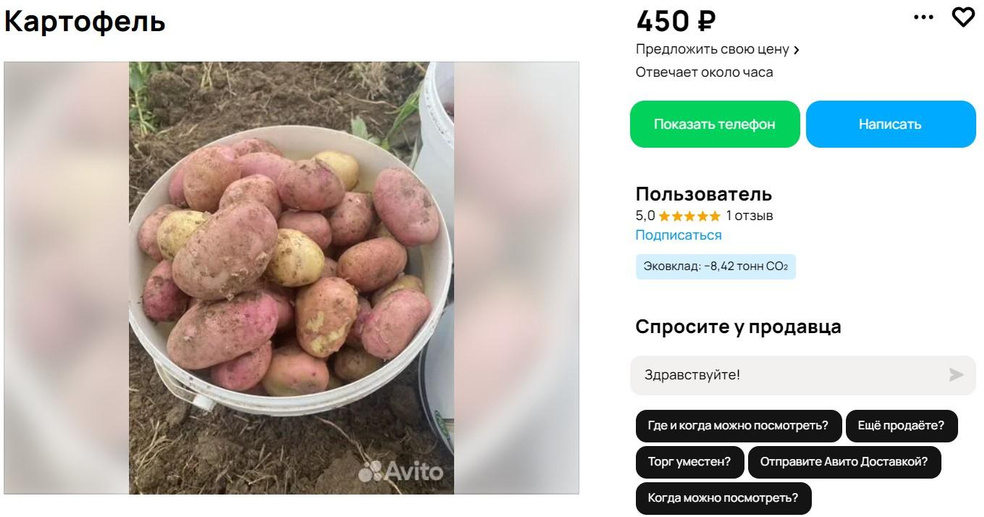Select 'Когда можно посмотреть?' quick question

coord(723,498)
